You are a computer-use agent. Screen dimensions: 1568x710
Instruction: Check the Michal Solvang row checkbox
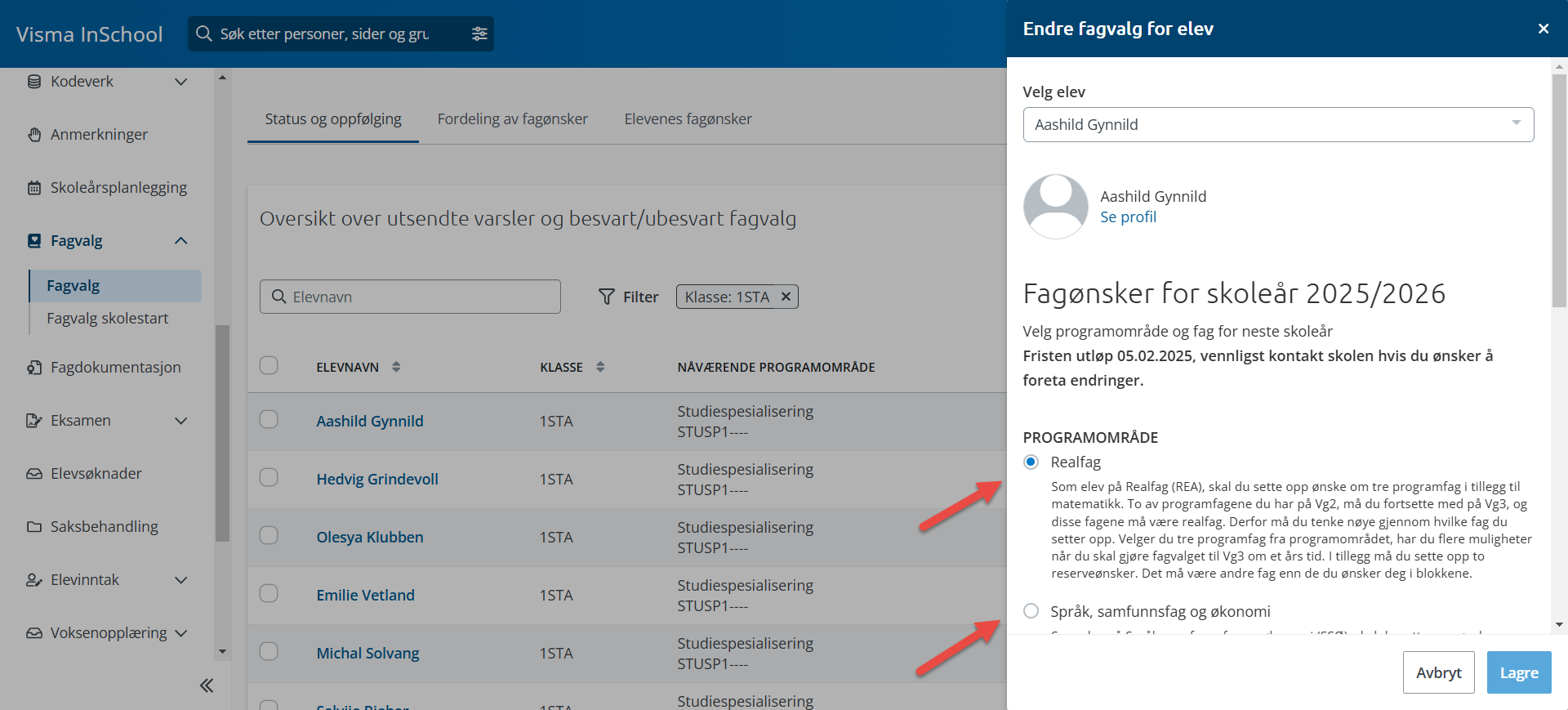269,651
